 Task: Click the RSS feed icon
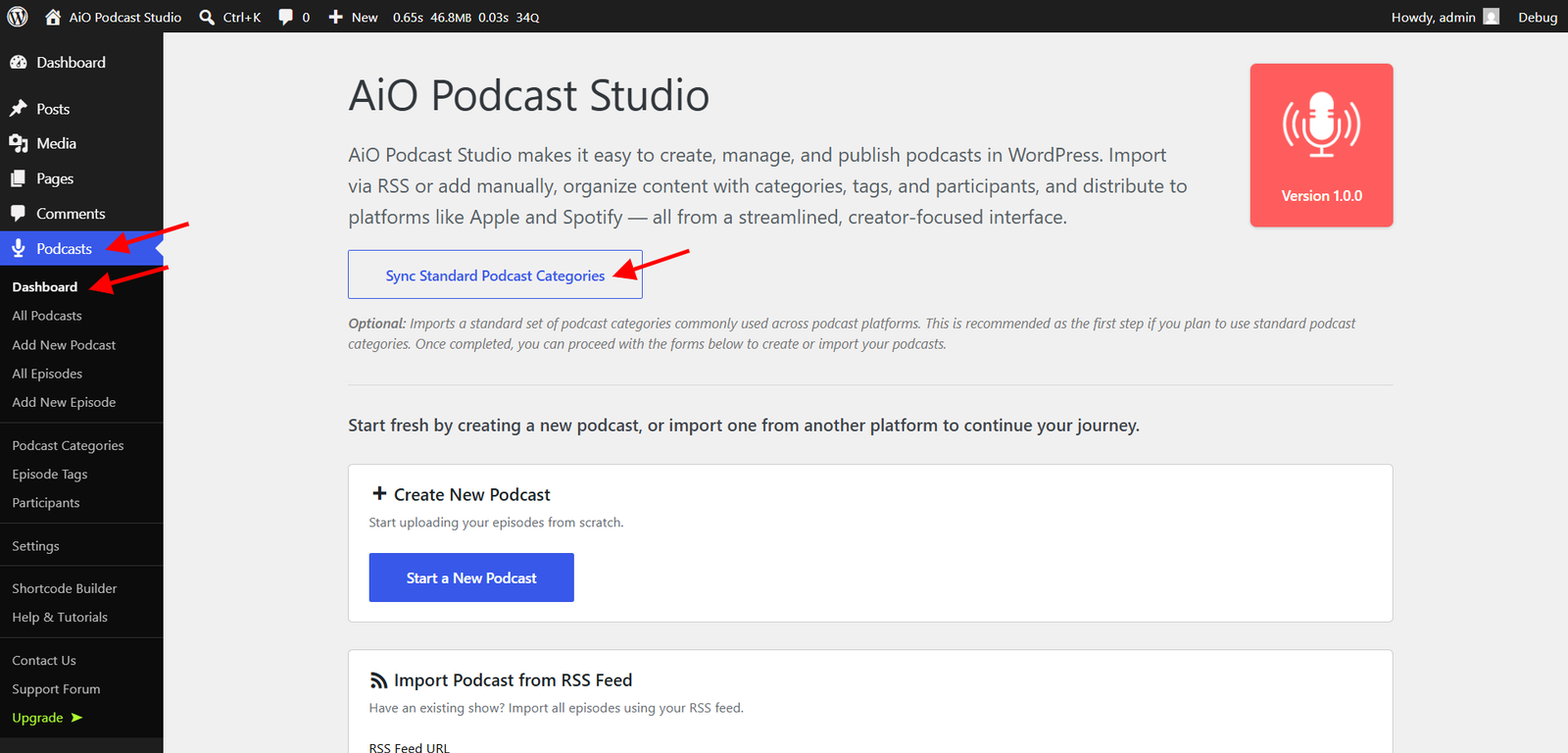click(378, 680)
